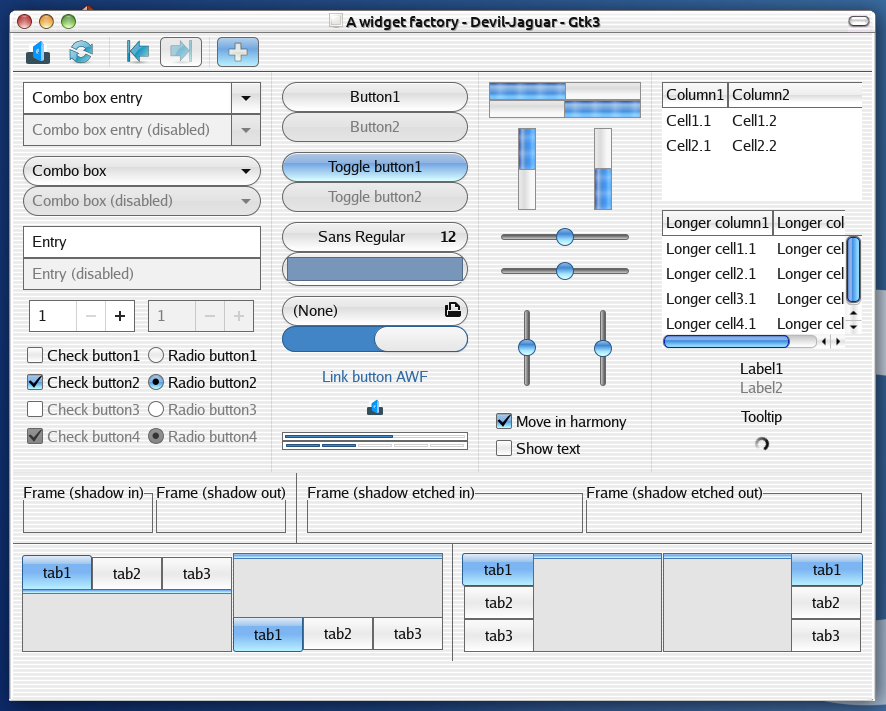Screen dimensions: 886x711
Task: Click the disabled spin button plus
Action: (239, 316)
